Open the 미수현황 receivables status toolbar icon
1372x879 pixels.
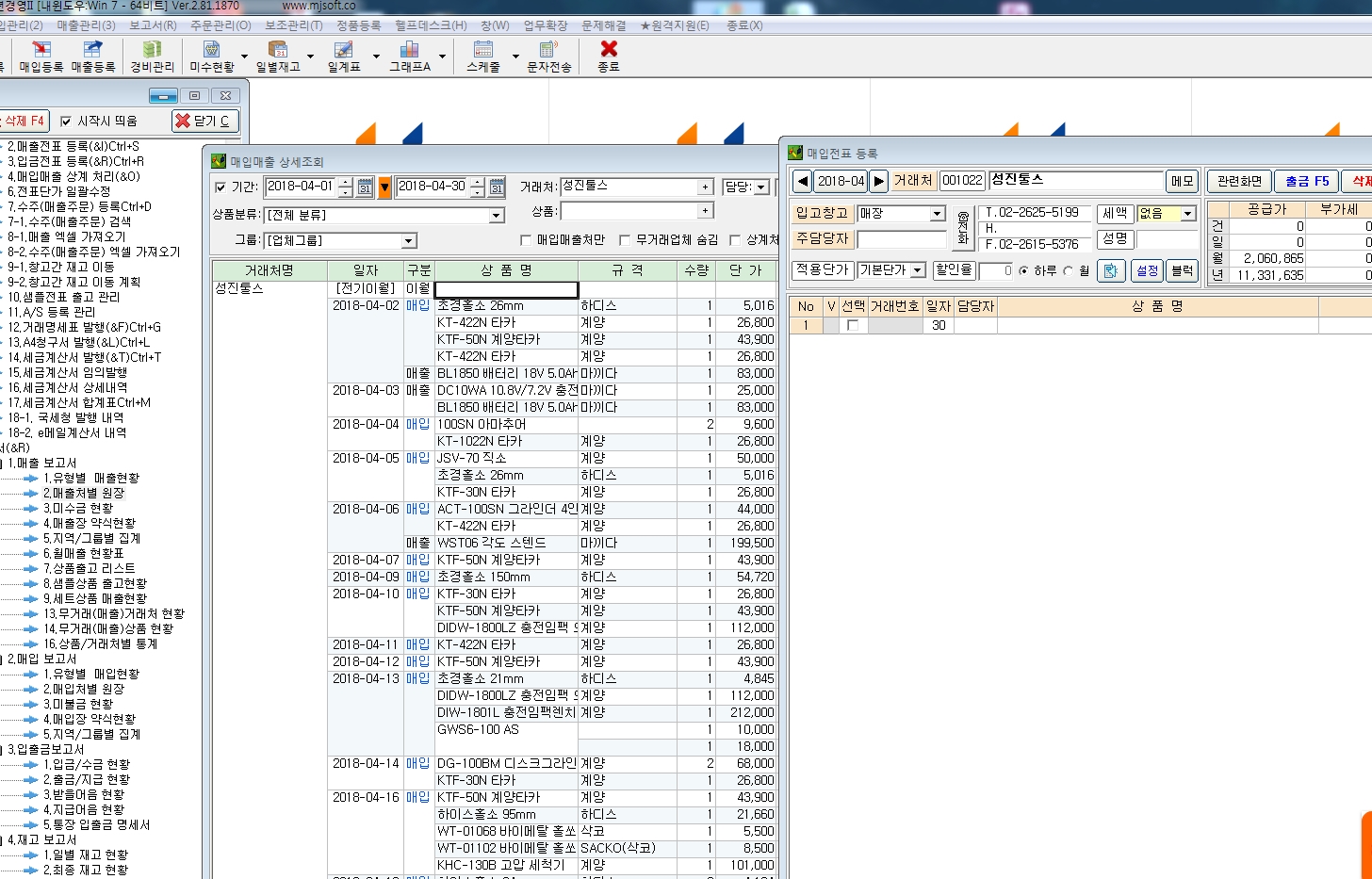(x=212, y=57)
